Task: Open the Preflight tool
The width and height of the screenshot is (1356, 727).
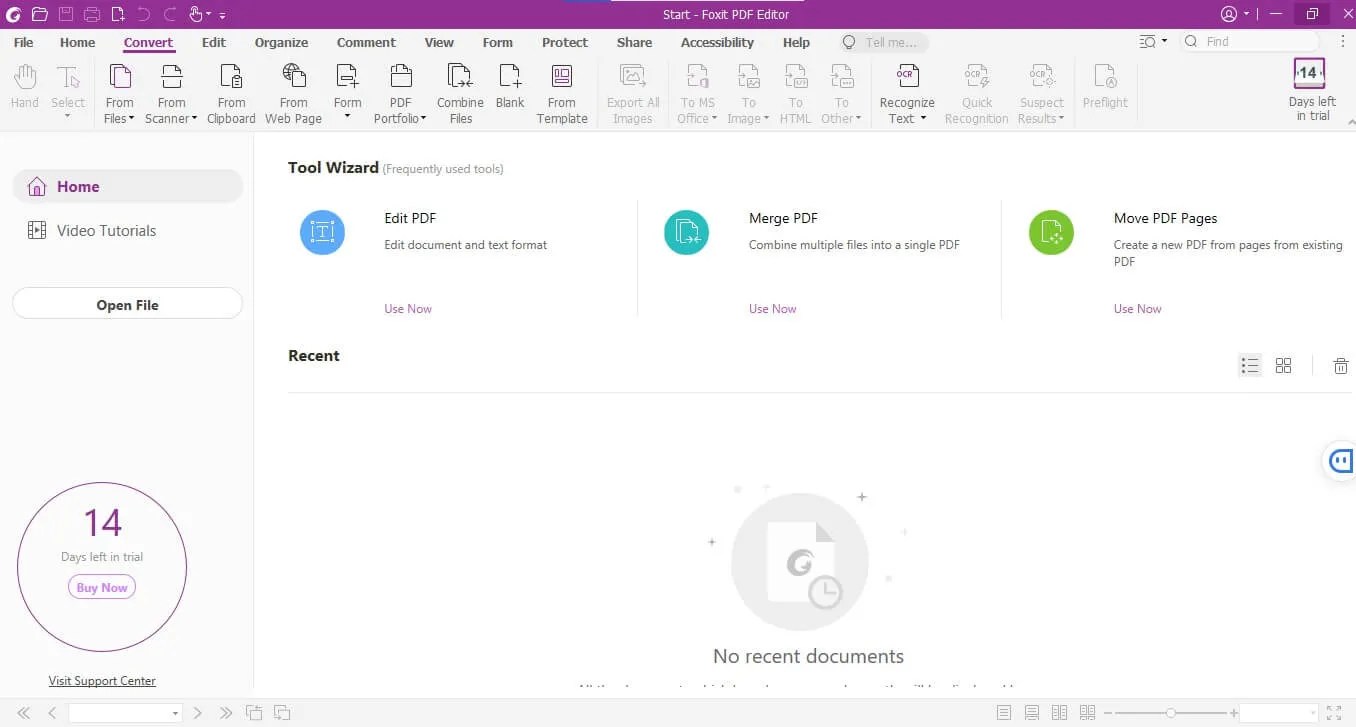Action: point(1105,90)
